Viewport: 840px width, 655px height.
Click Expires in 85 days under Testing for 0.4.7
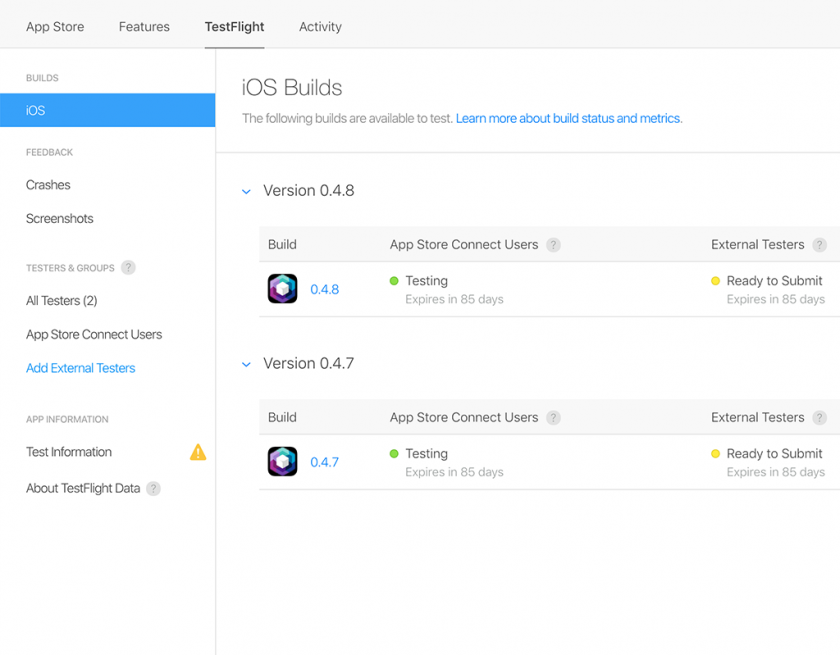pos(454,472)
